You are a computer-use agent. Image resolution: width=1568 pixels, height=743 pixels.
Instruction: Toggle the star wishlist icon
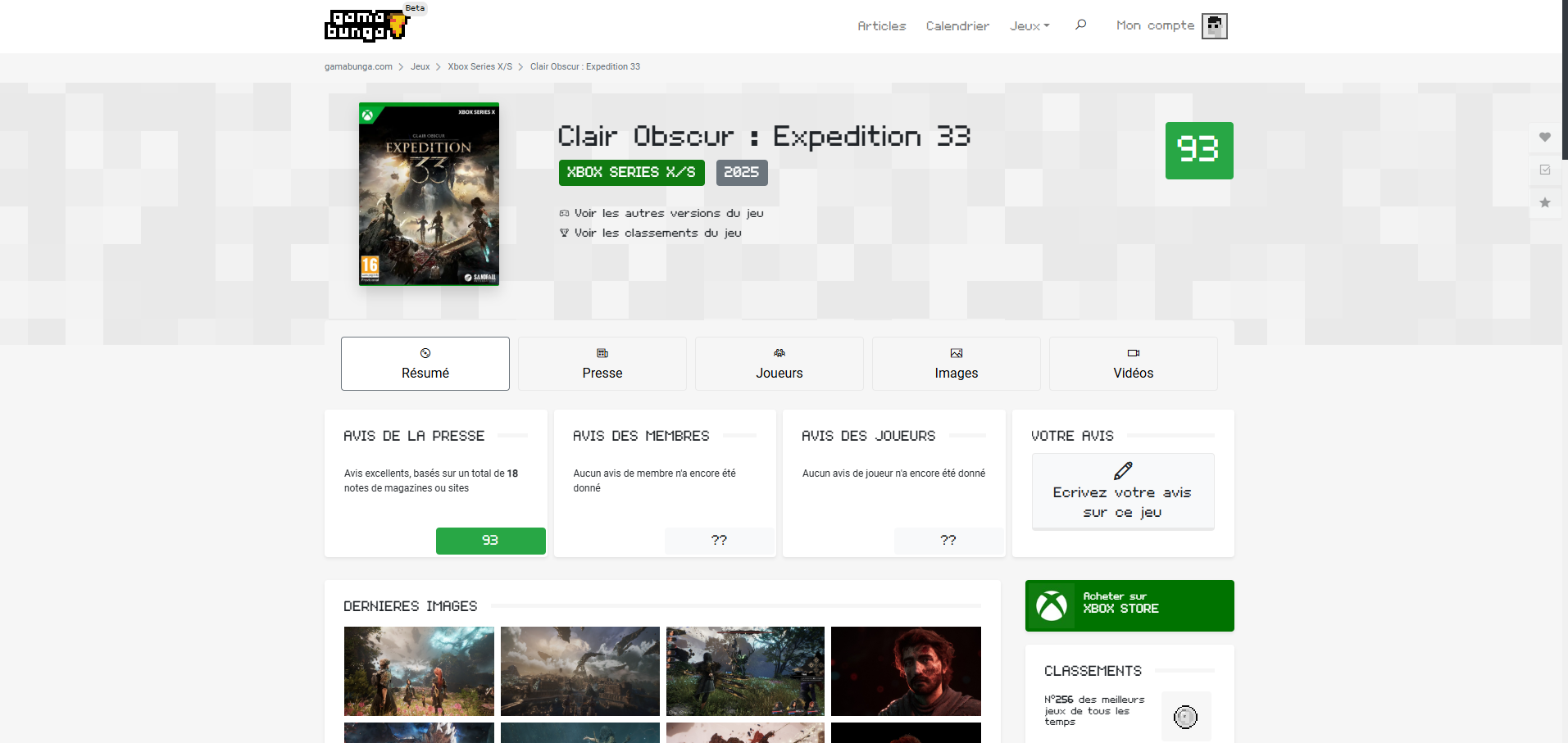click(x=1544, y=202)
